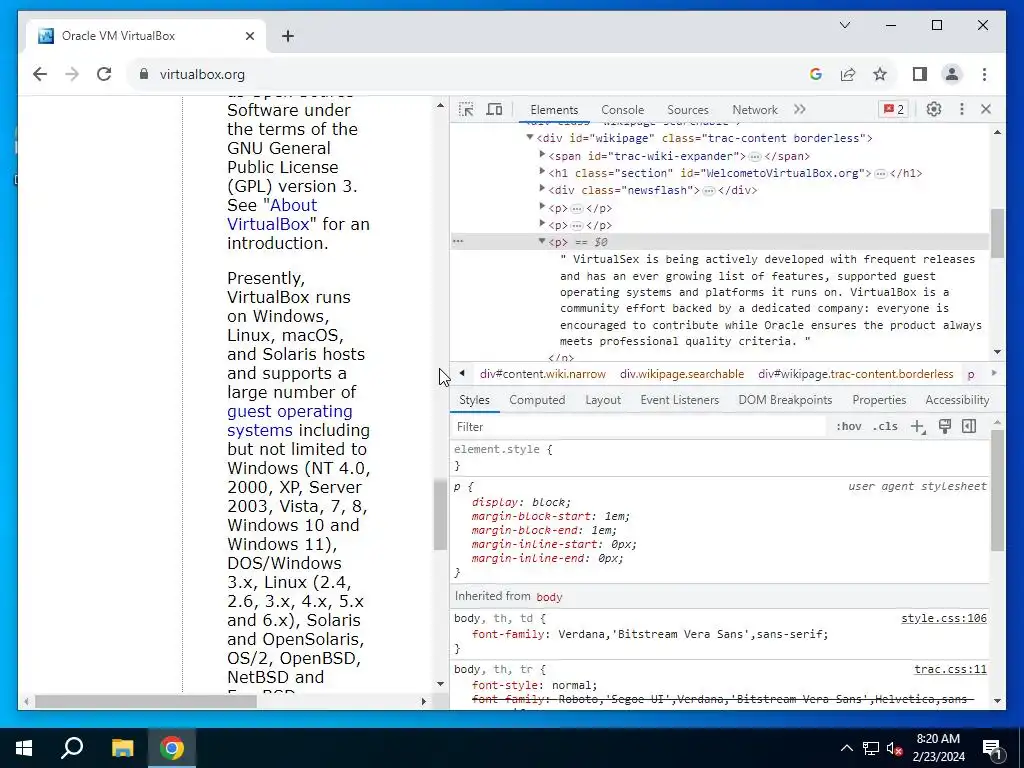Toggle the :hov element state button
This screenshot has height=768, width=1024.
point(848,426)
